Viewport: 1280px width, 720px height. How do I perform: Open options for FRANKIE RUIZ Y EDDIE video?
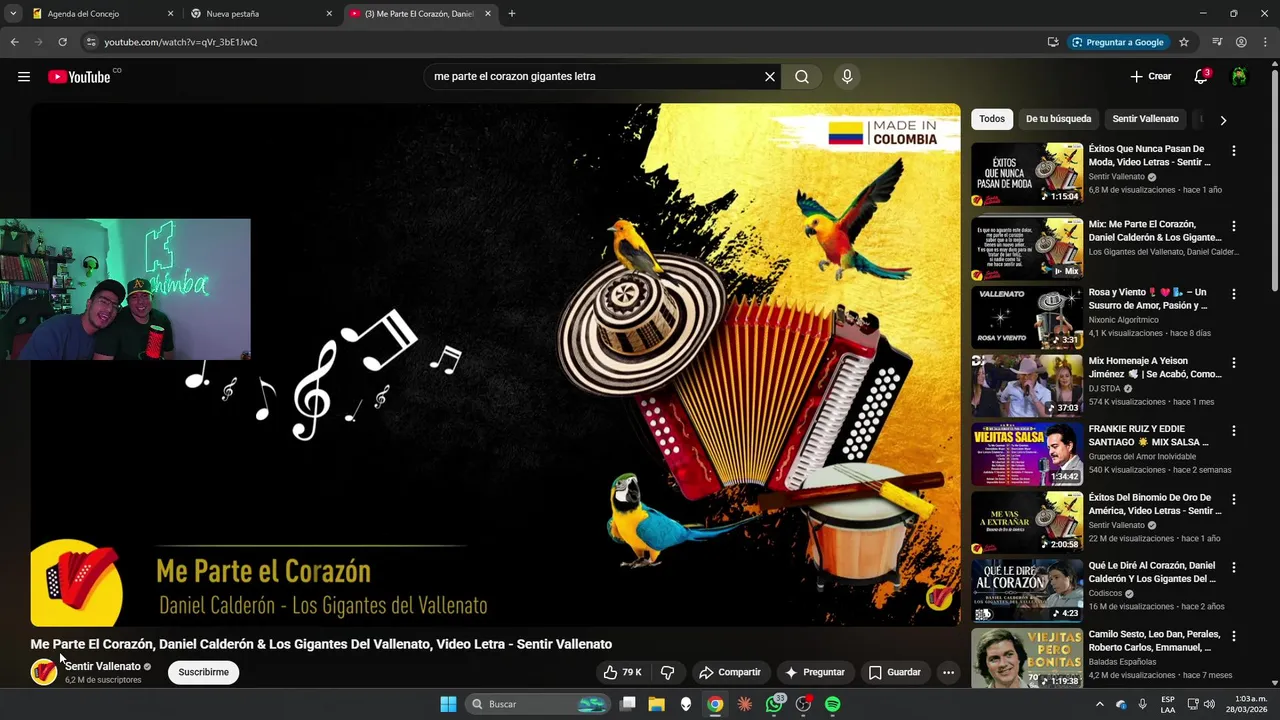pos(1233,431)
